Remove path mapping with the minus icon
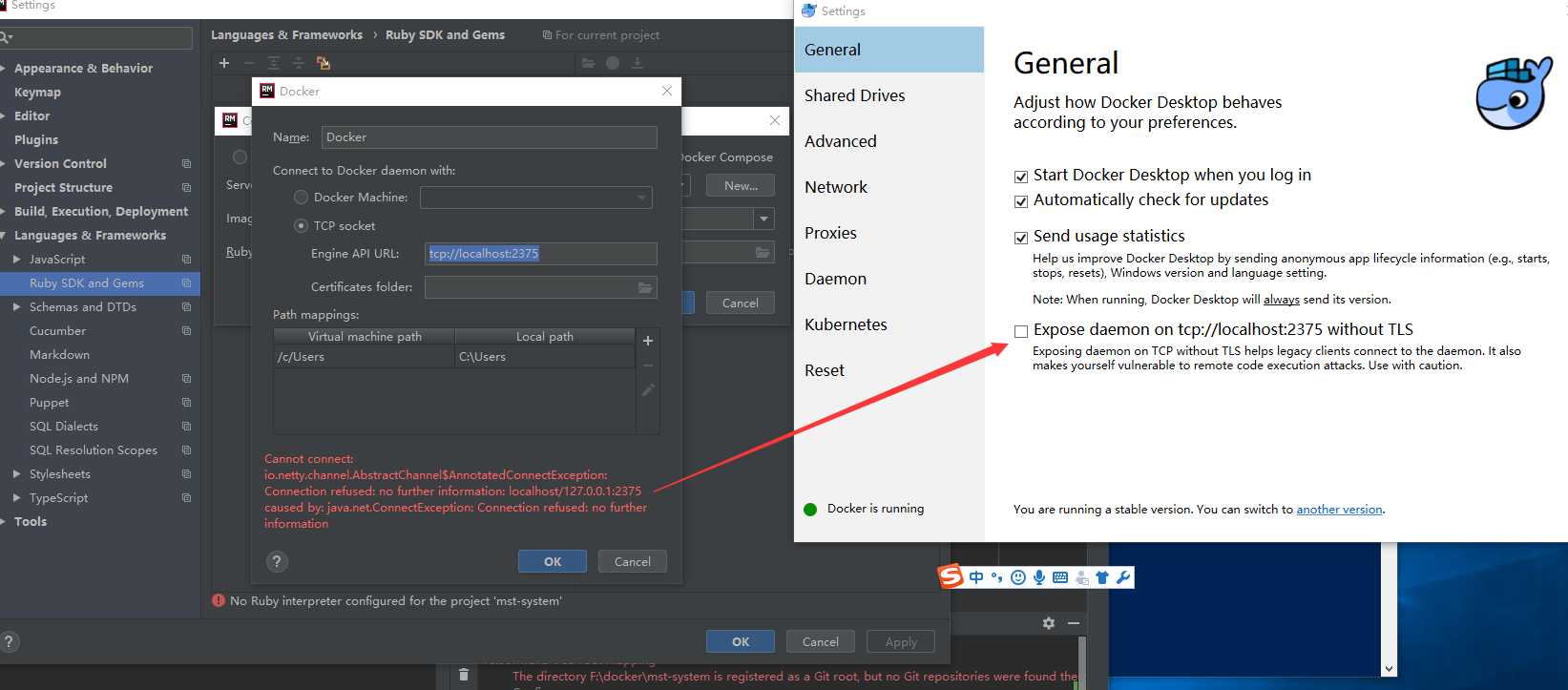The height and width of the screenshot is (690, 1568). tap(648, 366)
